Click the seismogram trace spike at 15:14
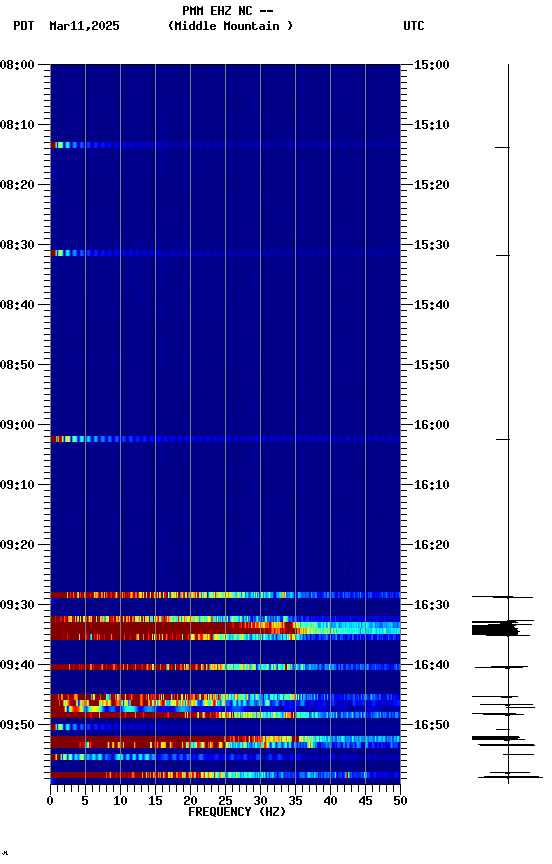 coord(502,148)
